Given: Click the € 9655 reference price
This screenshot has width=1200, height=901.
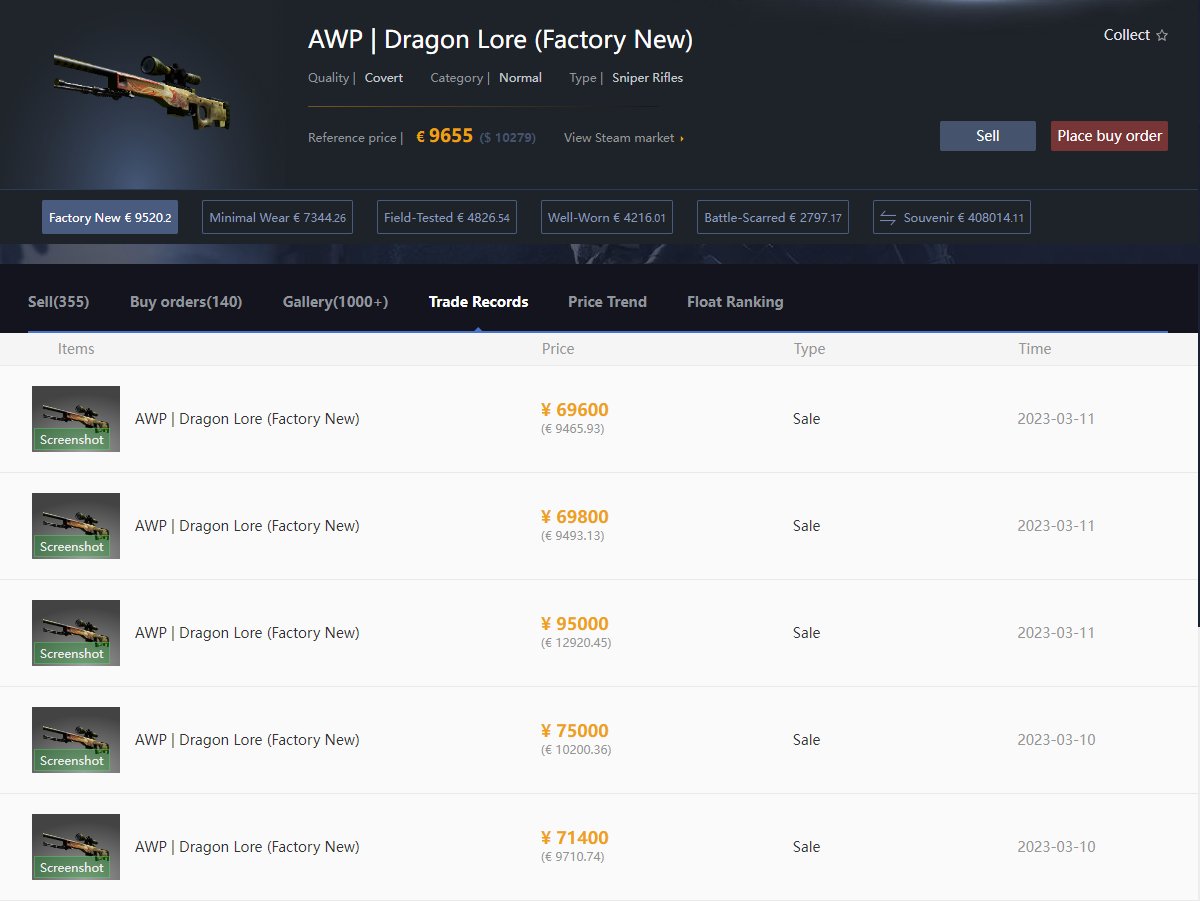Looking at the screenshot, I should [444, 136].
